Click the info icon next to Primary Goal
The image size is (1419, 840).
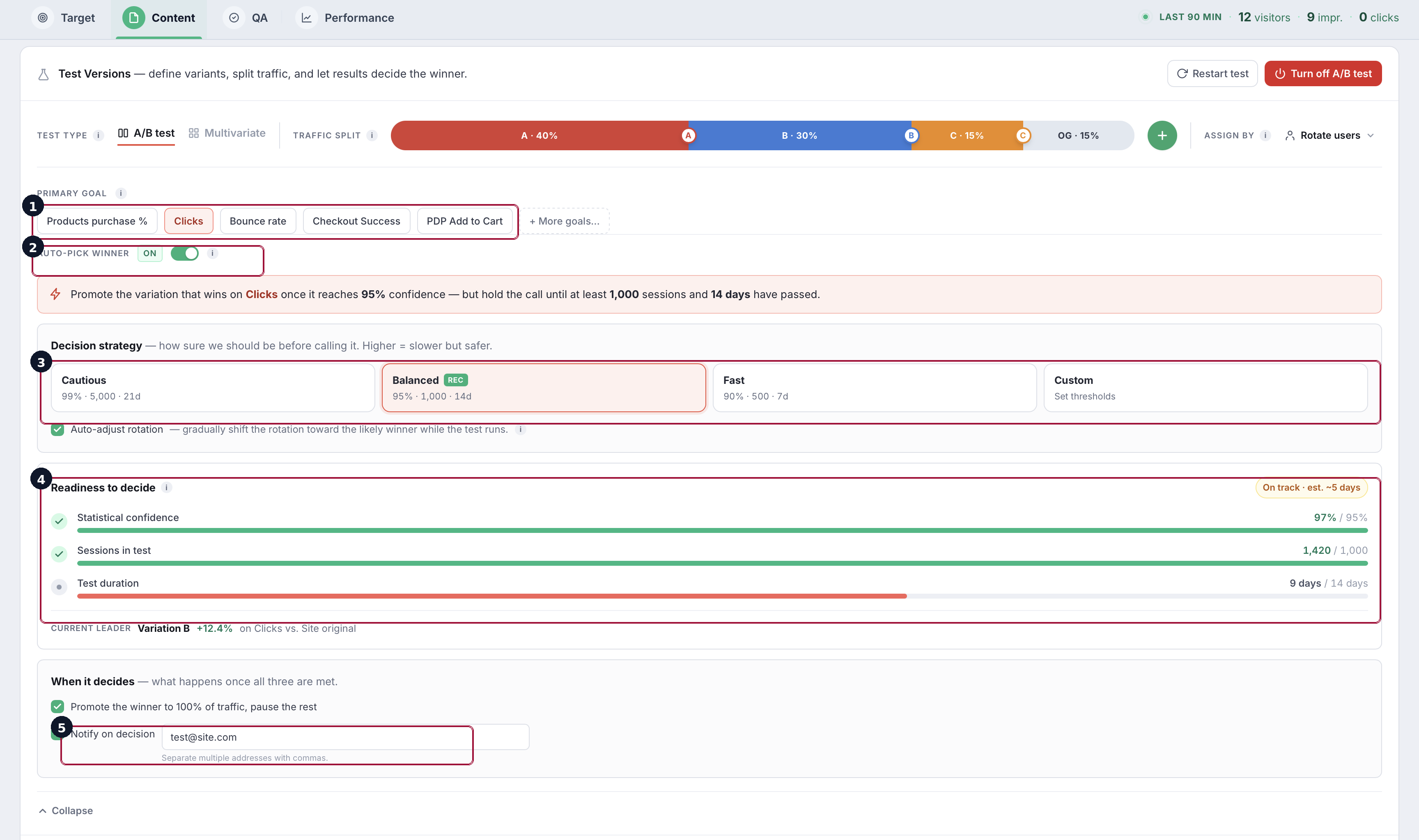[121, 193]
